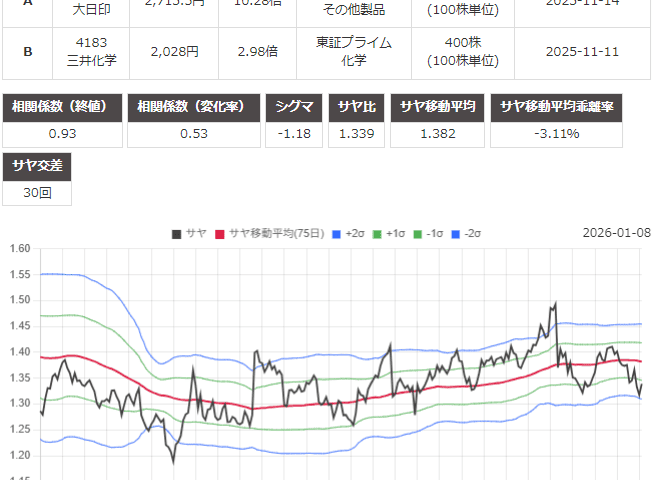
Task: Click the 2025-11-11 date in row B
Action: click(x=583, y=52)
